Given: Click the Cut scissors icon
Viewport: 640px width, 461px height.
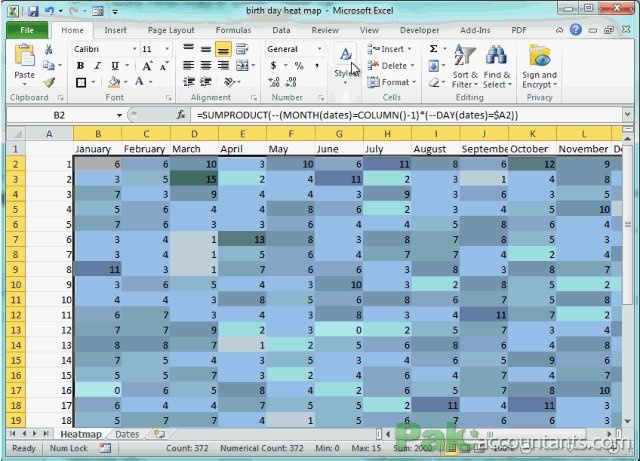Looking at the screenshot, I should [48, 49].
